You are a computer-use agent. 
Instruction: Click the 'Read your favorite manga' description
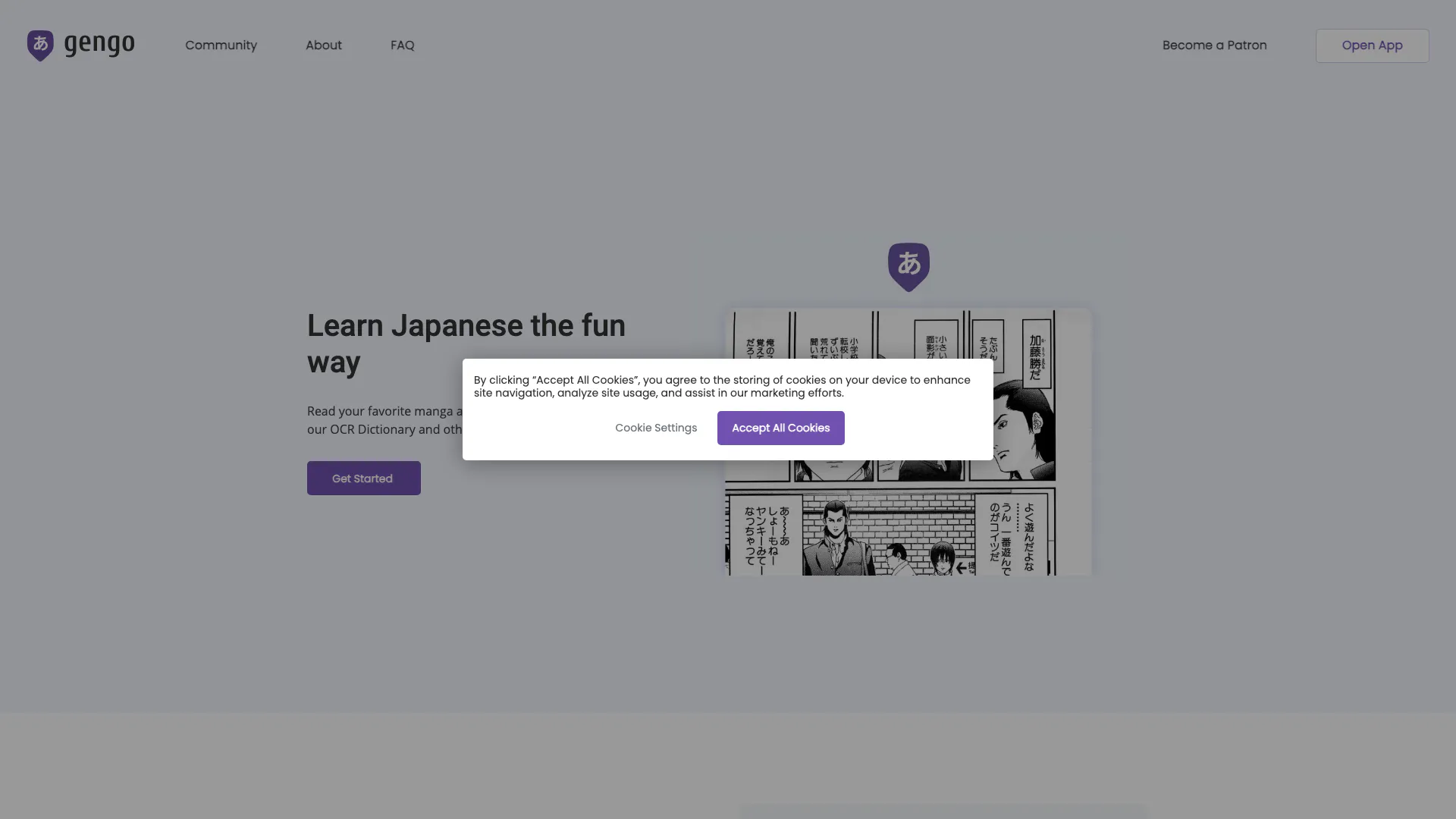pyautogui.click(x=384, y=420)
